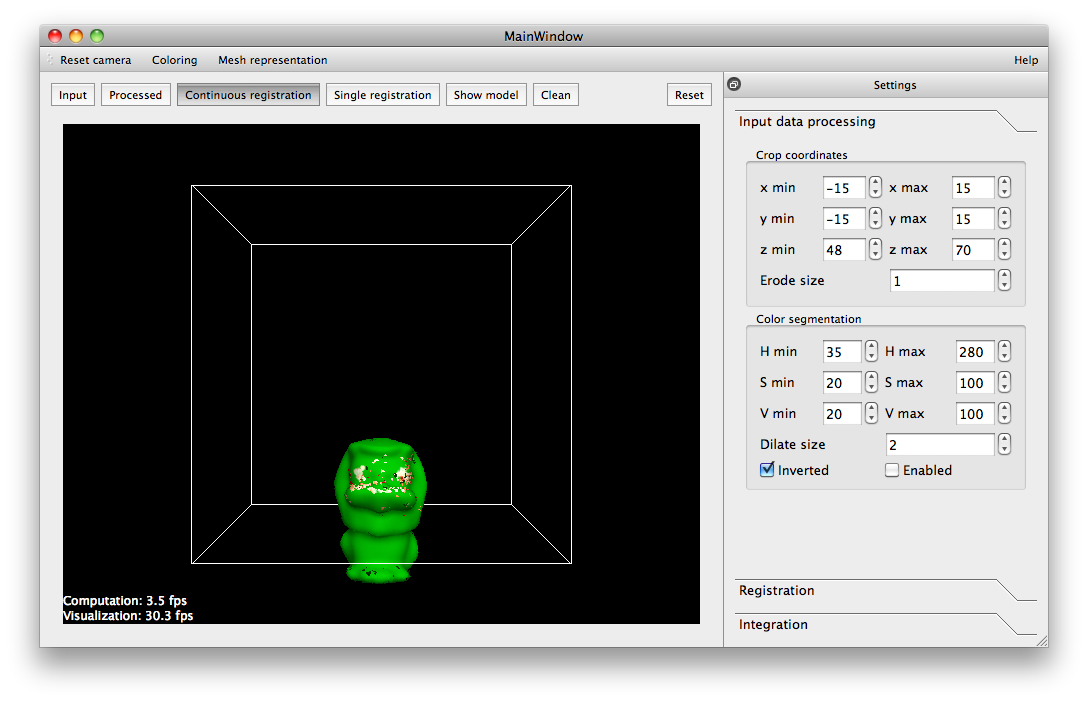Click the Visualization fps readout
The height and width of the screenshot is (702, 1088).
point(128,616)
